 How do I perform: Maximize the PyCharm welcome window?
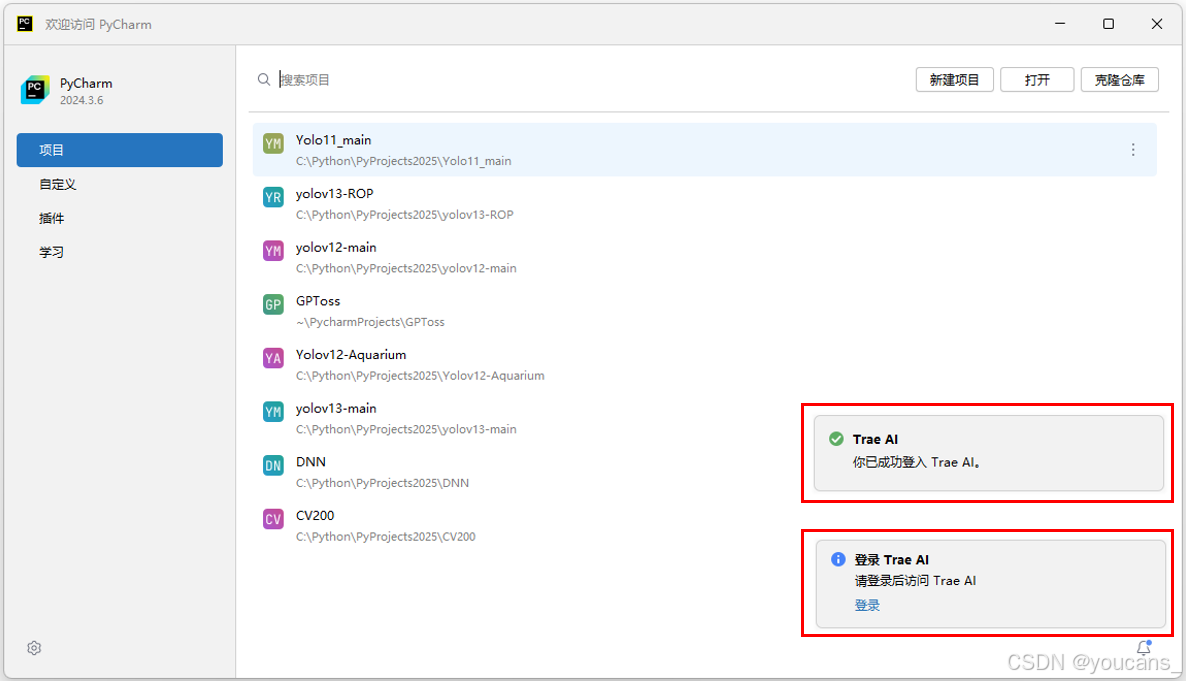(x=1108, y=23)
